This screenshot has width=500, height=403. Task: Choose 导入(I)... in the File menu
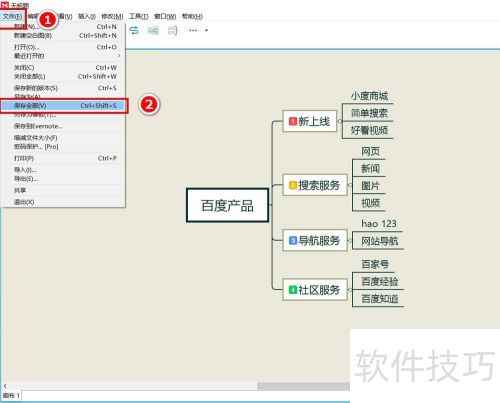(x=63, y=170)
